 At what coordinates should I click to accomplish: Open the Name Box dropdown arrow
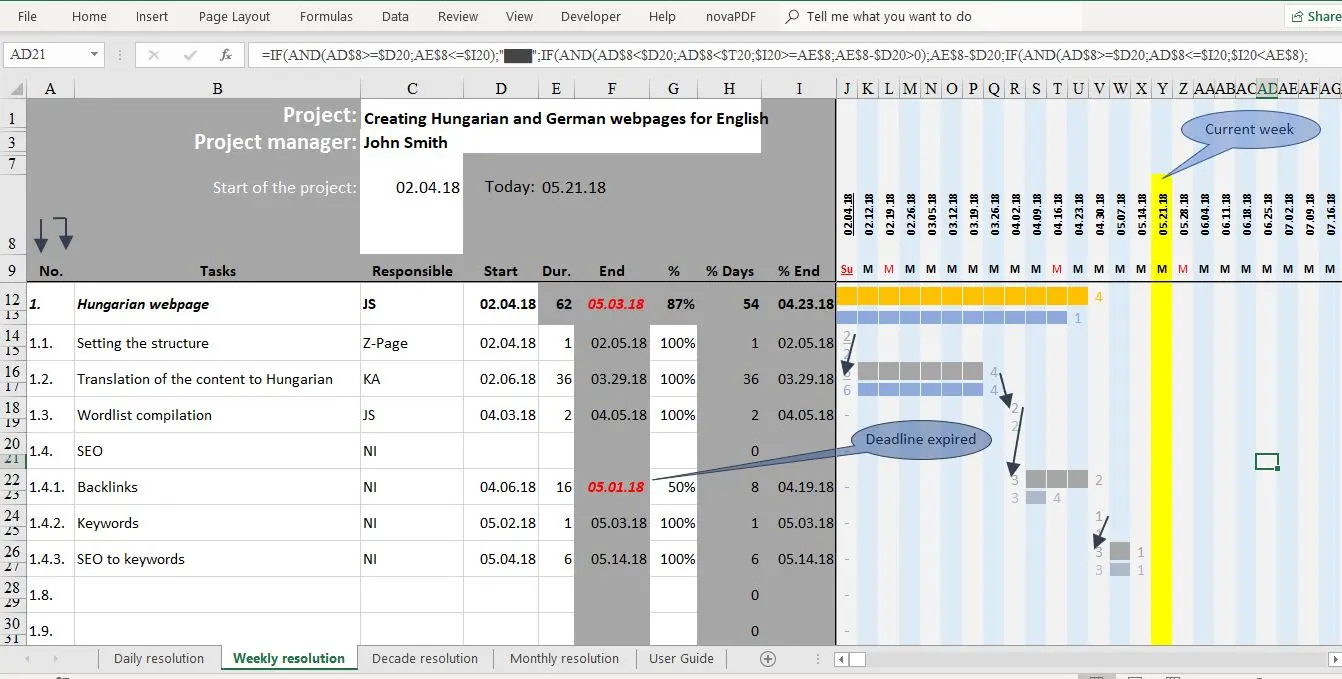tap(95, 55)
